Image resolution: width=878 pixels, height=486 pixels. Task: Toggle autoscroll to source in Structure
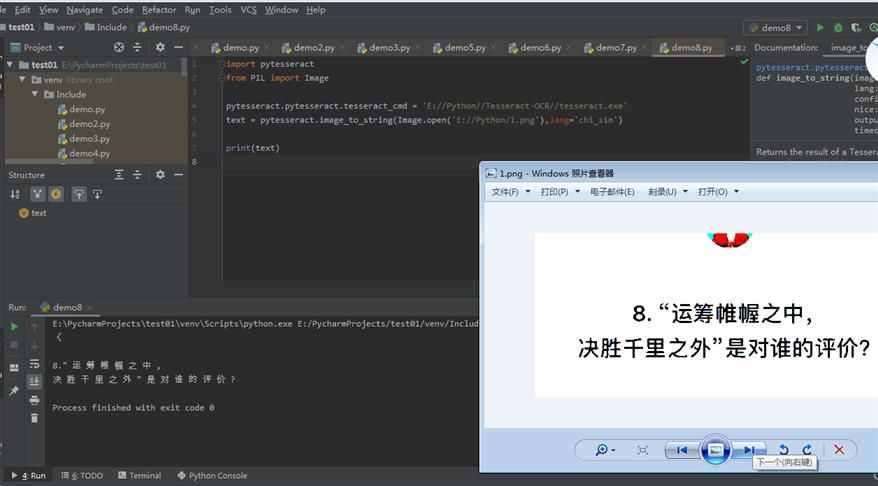[79, 194]
